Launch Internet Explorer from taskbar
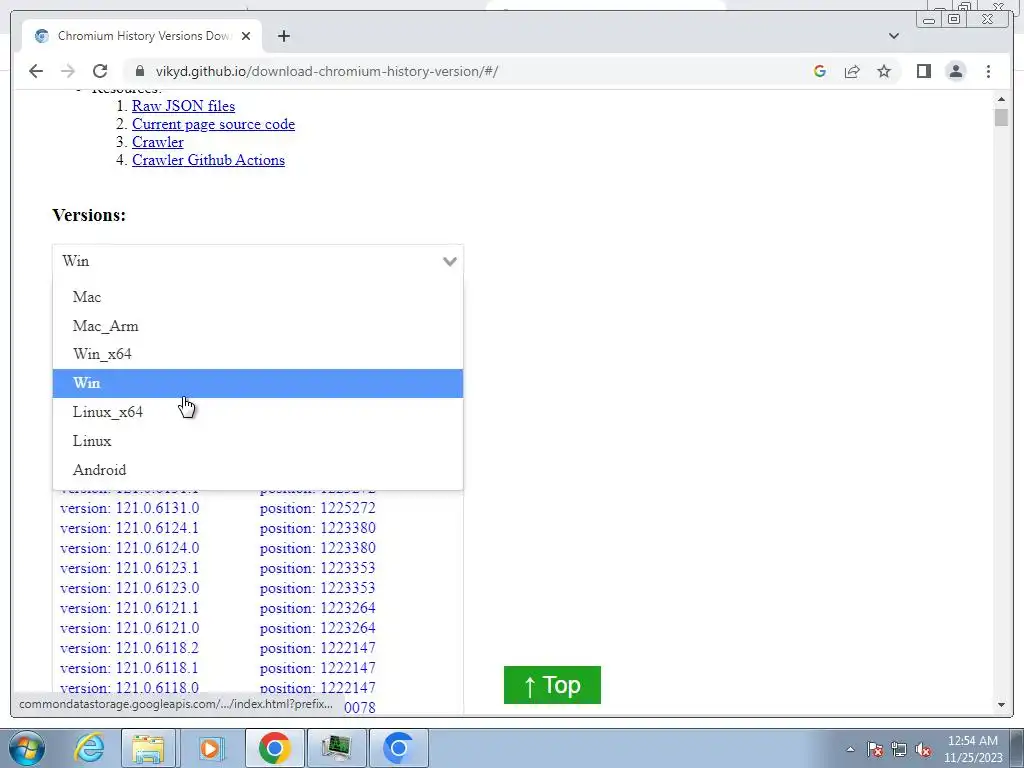The image size is (1024, 768). click(x=89, y=748)
